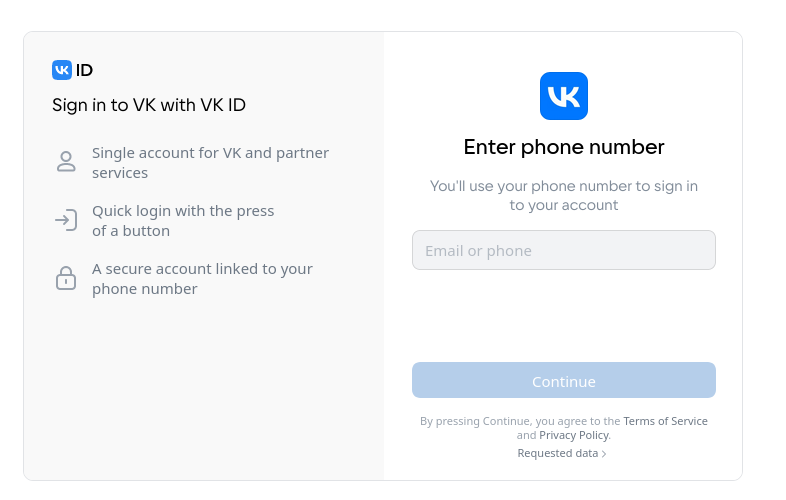Click the Sign in to VK with VK ID title
Screen dimensions: 786x500
point(149,105)
